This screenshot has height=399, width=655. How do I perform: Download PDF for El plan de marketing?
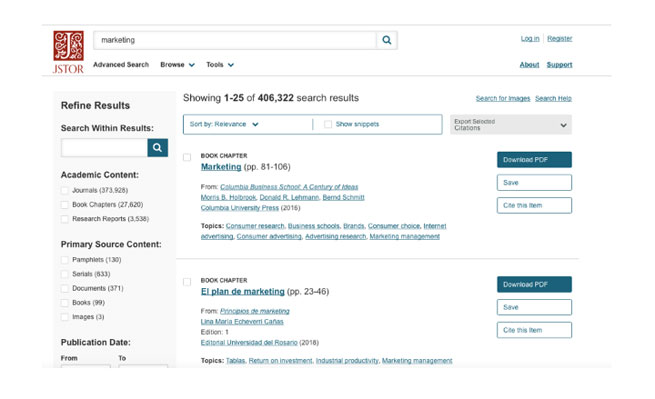pyautogui.click(x=534, y=284)
